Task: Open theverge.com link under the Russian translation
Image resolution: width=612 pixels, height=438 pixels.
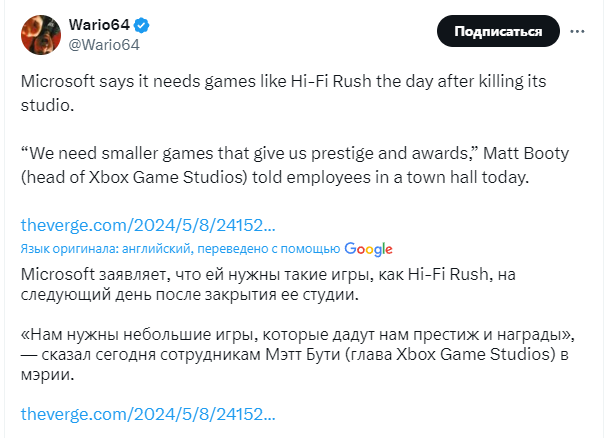Action: click(147, 413)
